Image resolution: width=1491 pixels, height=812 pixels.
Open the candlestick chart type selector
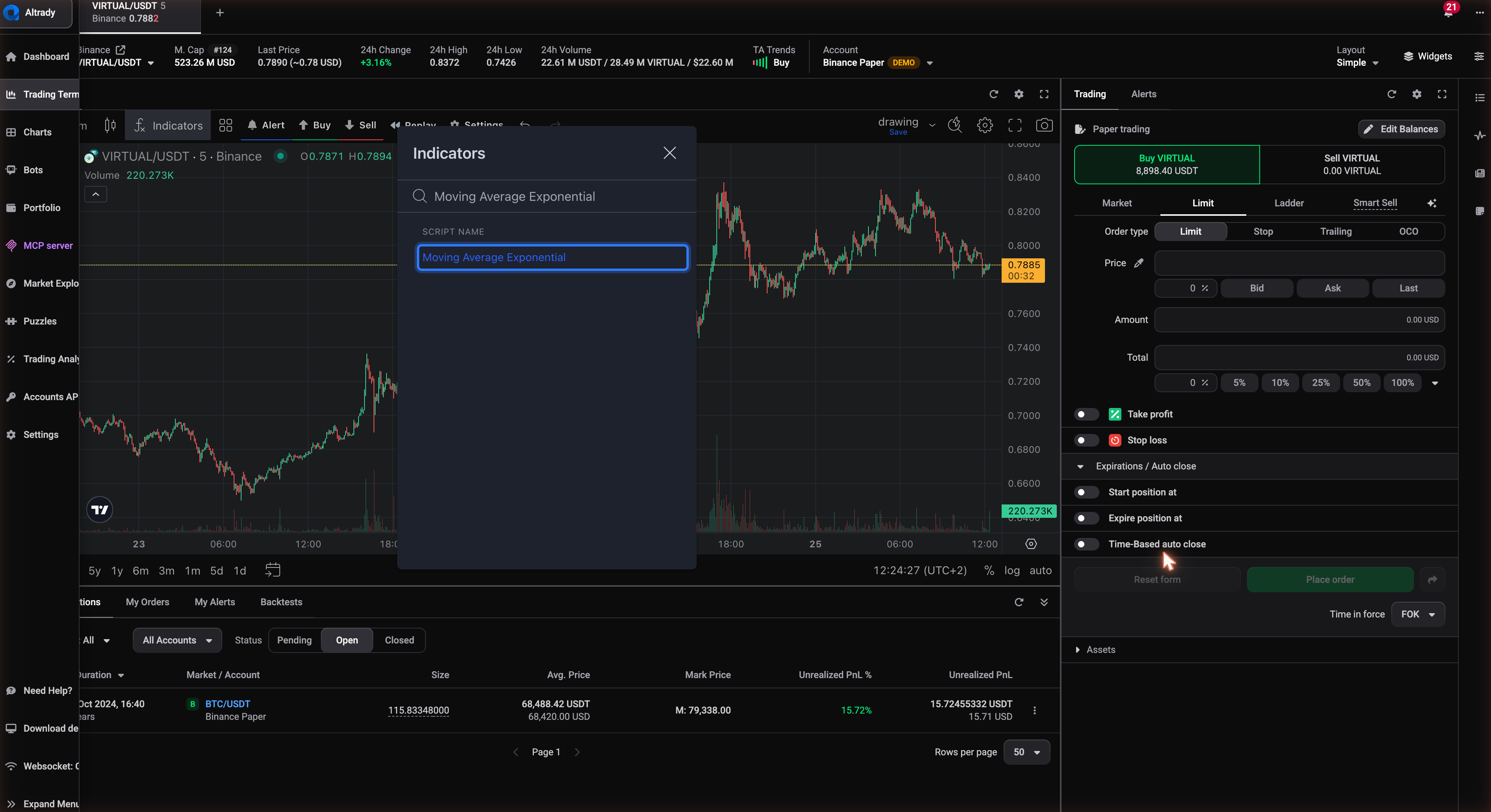pos(110,125)
